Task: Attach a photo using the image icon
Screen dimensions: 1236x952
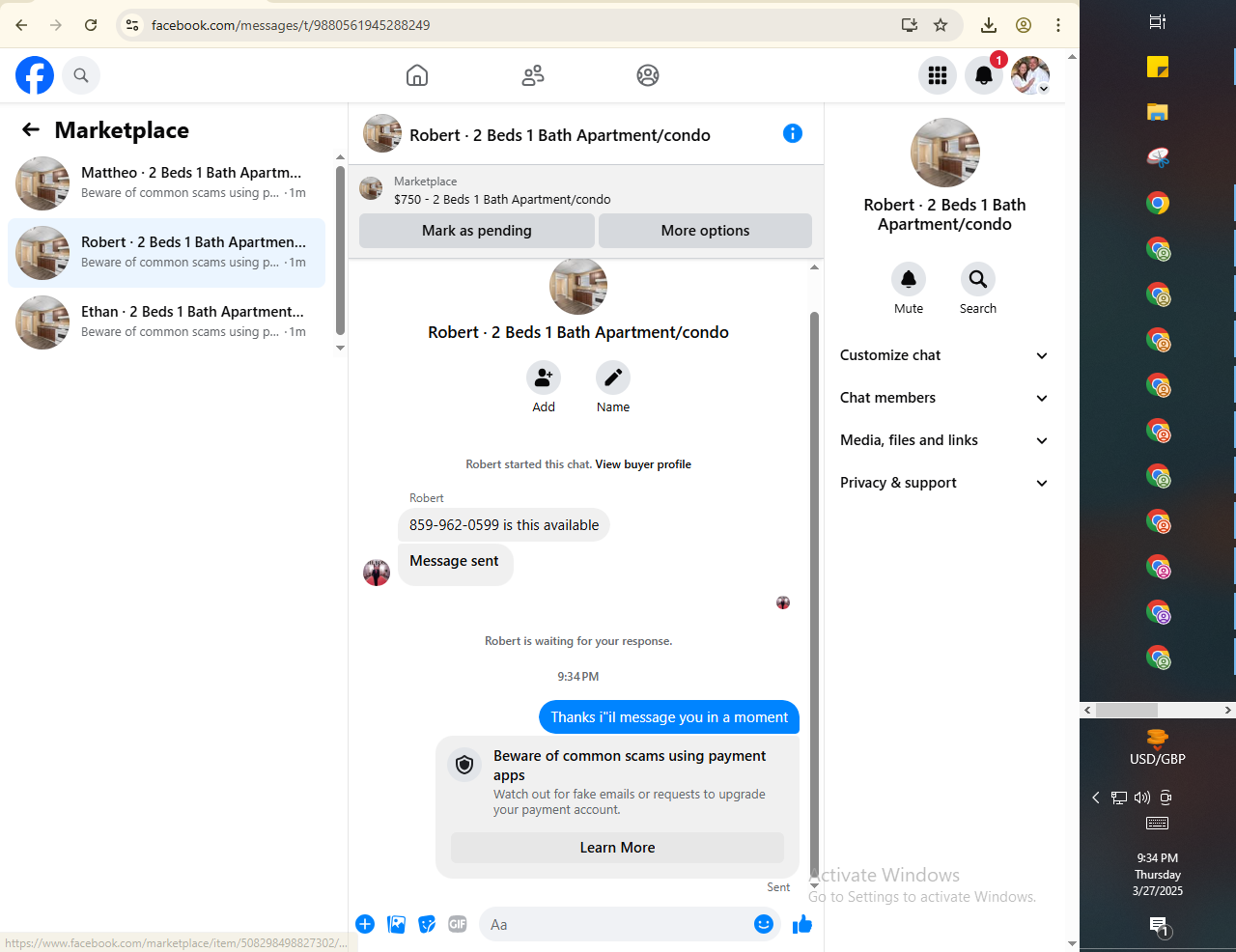Action: (x=396, y=924)
